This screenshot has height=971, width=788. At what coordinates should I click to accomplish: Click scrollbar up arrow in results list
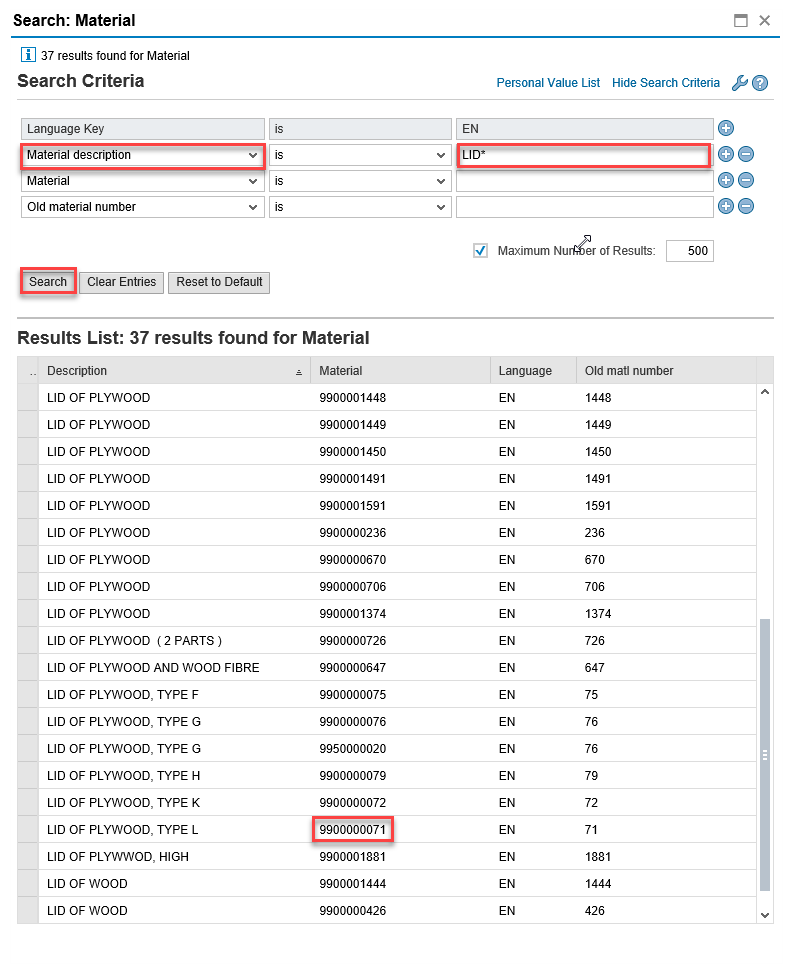pyautogui.click(x=765, y=392)
